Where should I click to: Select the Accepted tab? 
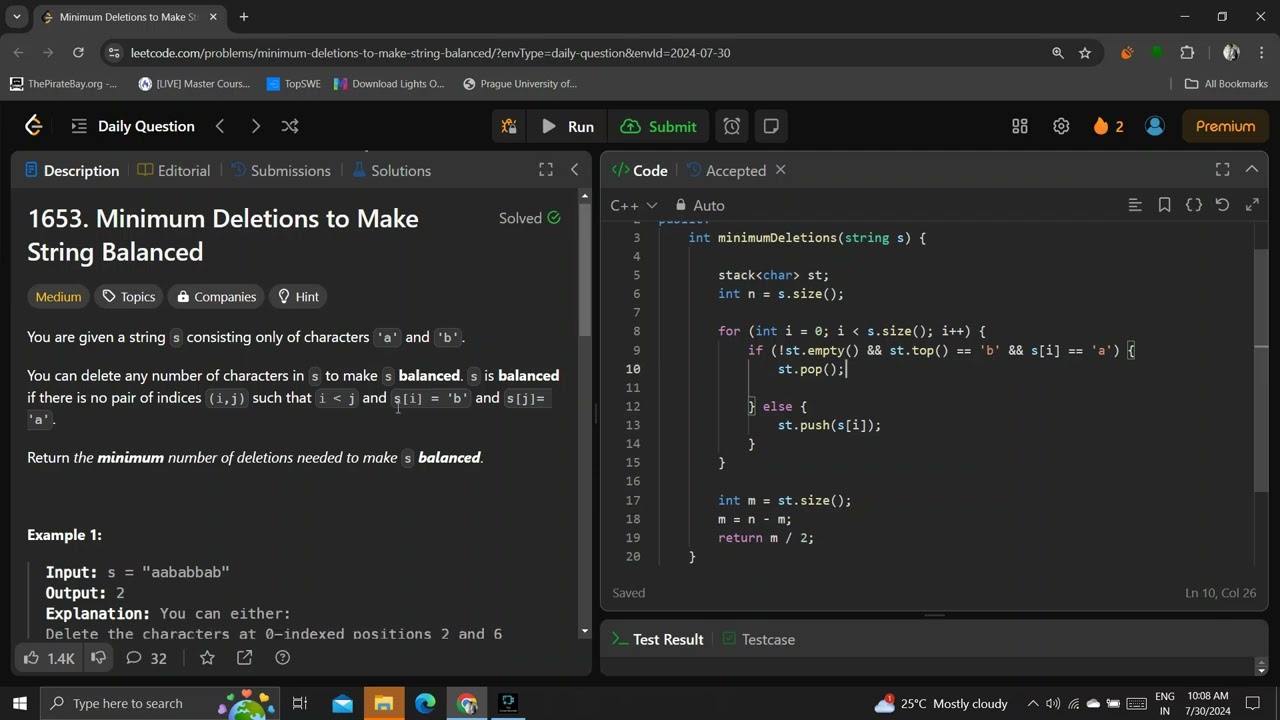click(x=727, y=171)
